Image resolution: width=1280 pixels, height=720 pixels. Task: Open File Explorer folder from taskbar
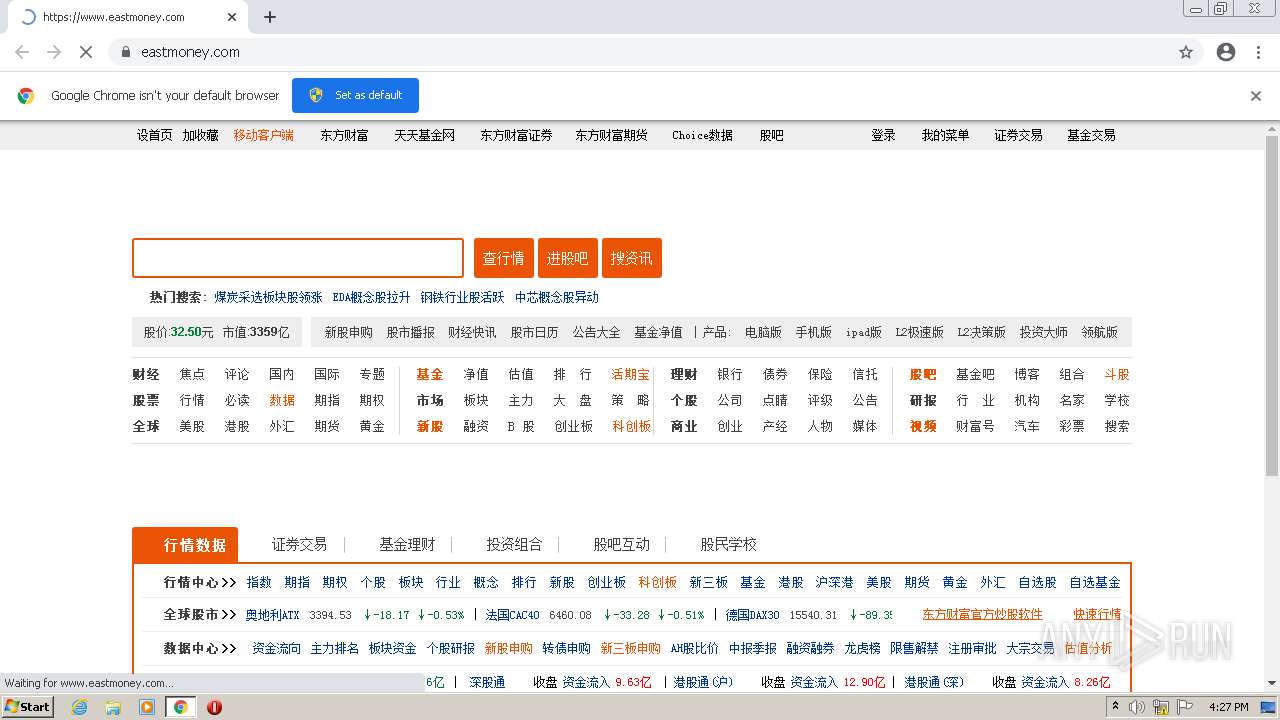coord(113,707)
